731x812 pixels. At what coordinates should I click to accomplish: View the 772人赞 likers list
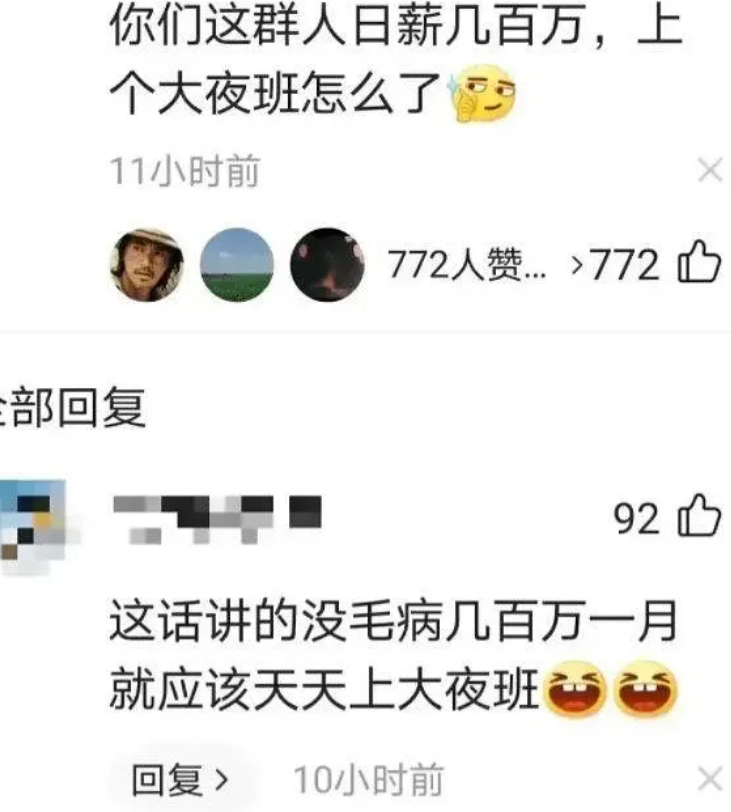(466, 265)
